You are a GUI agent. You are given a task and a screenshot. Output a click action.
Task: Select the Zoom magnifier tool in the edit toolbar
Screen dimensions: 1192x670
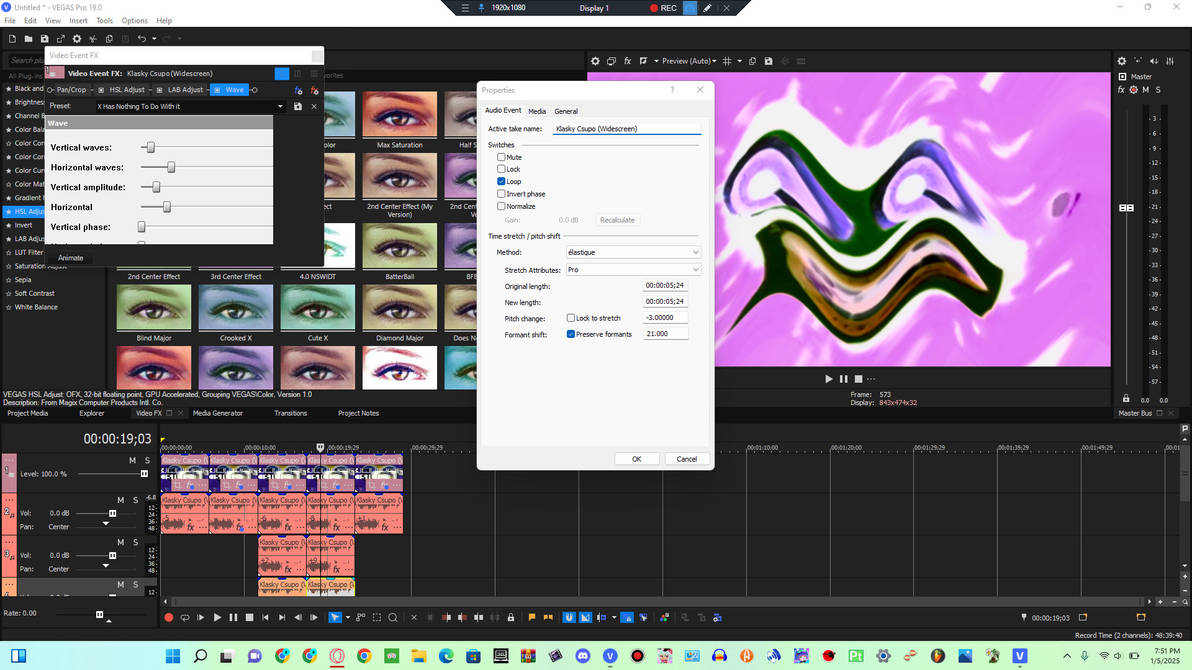click(x=393, y=618)
